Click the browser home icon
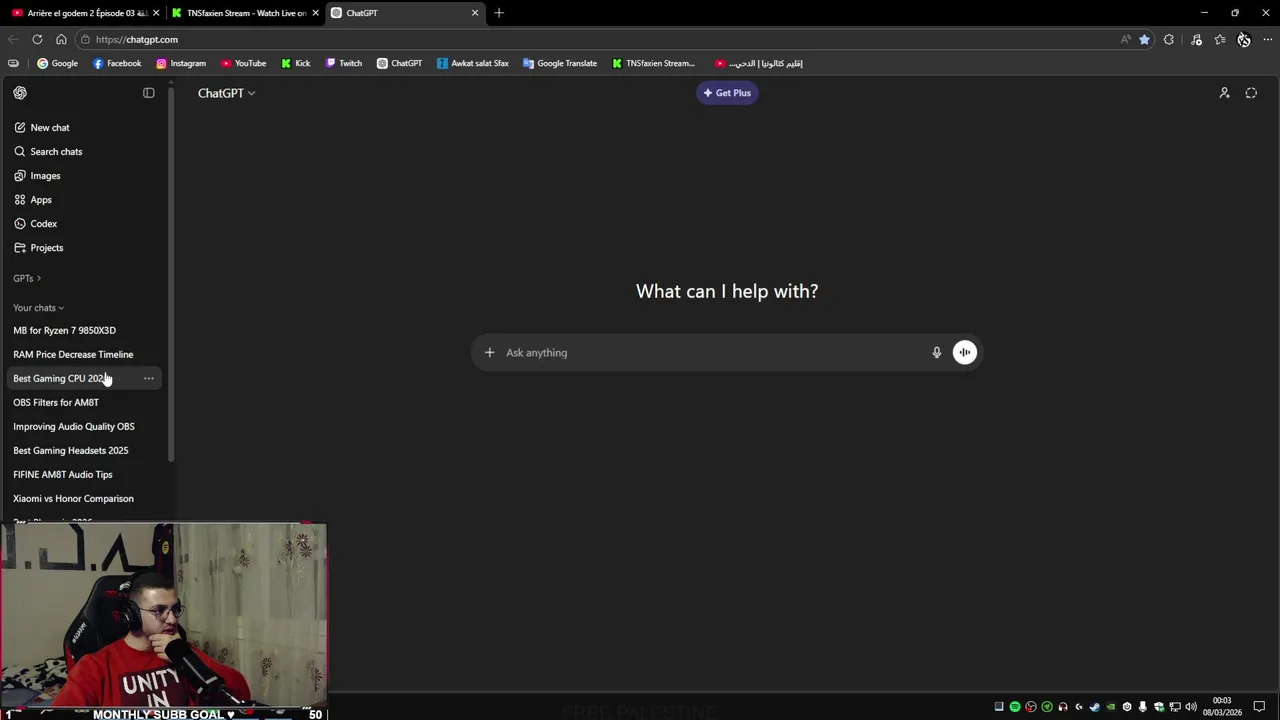Viewport: 1280px width, 720px height. [x=61, y=39]
